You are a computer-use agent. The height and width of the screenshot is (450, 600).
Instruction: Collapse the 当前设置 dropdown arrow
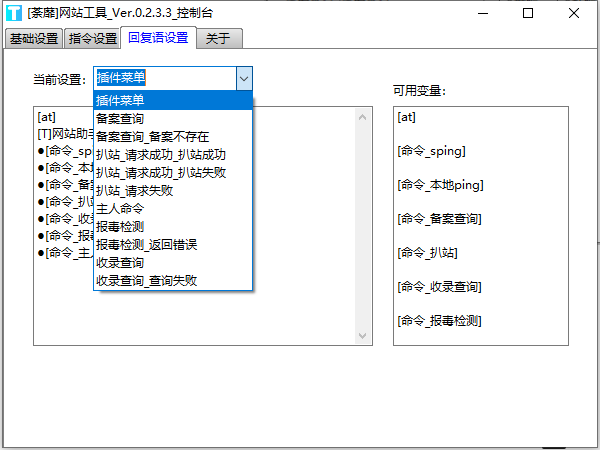coord(243,79)
